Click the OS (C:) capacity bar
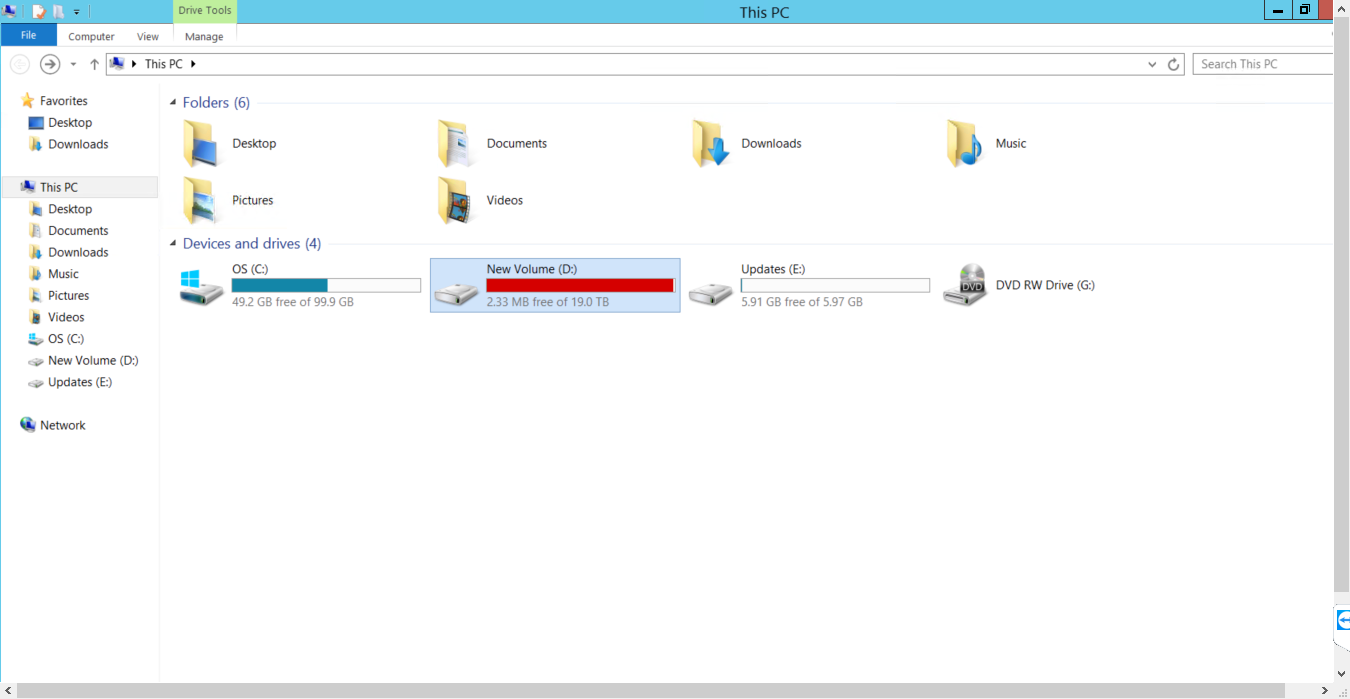The width and height of the screenshot is (1350, 699). coord(326,286)
